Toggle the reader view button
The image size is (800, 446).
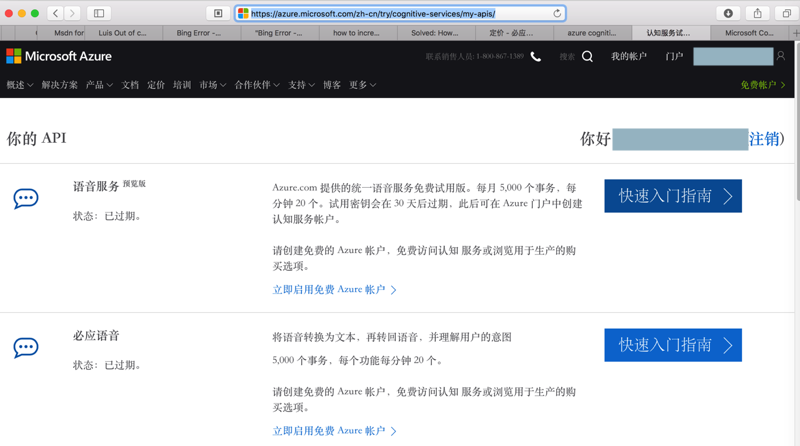point(218,13)
